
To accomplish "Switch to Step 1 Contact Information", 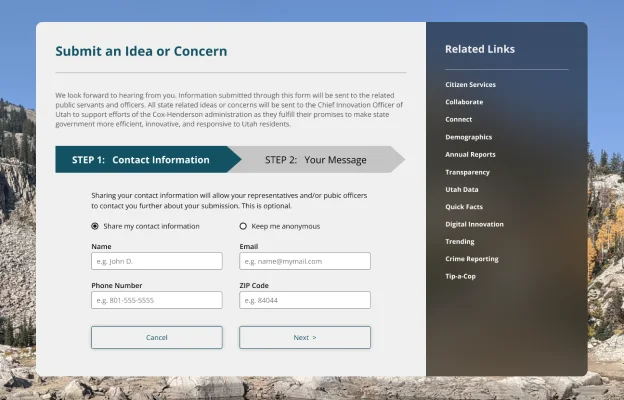I will click(x=148, y=160).
